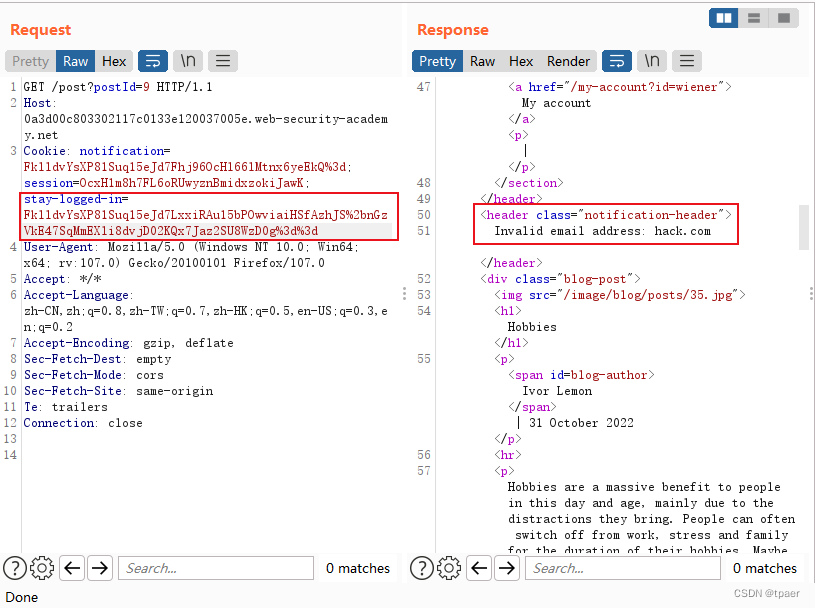Click the 'Connection: close' header line
Screen dimensions: 815x608
(83, 423)
